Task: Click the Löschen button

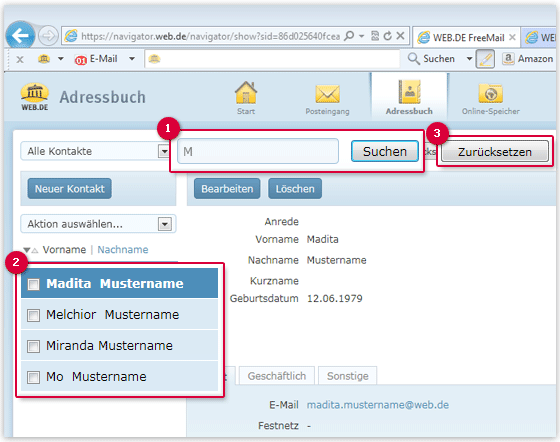Action: pyautogui.click(x=295, y=189)
